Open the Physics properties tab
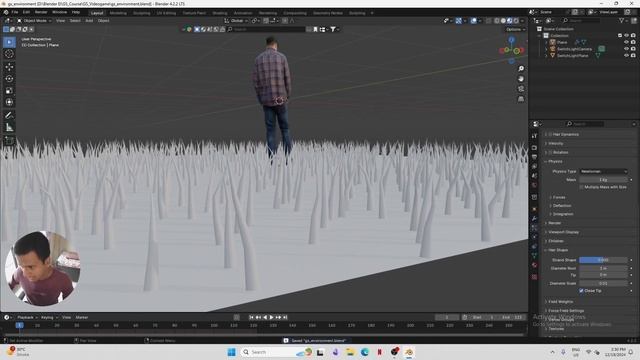This screenshot has width=640, height=360. (534, 237)
